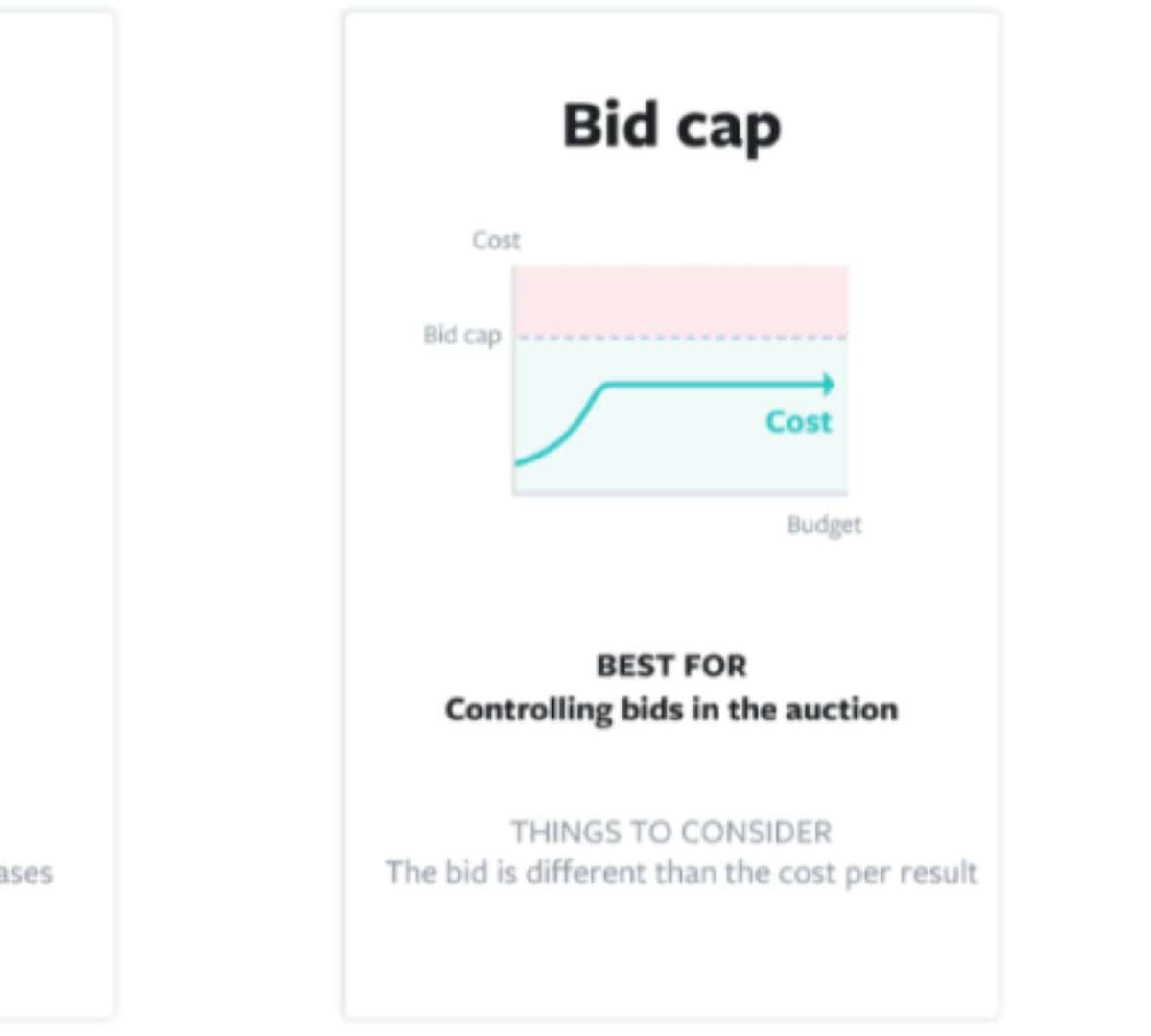
Task: Select the pink area above the bid cap
Action: point(681,299)
